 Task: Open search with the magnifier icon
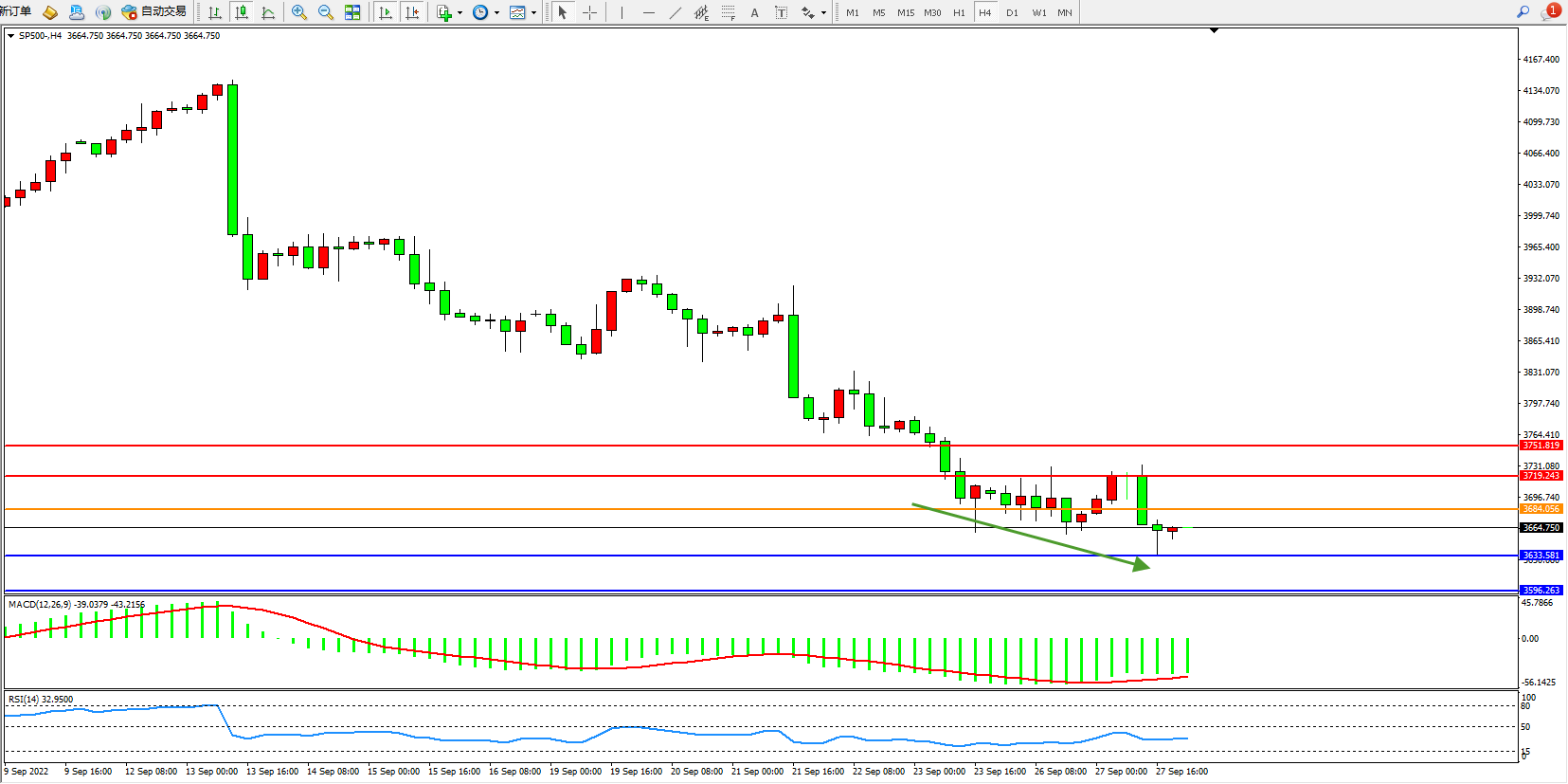coord(1523,11)
